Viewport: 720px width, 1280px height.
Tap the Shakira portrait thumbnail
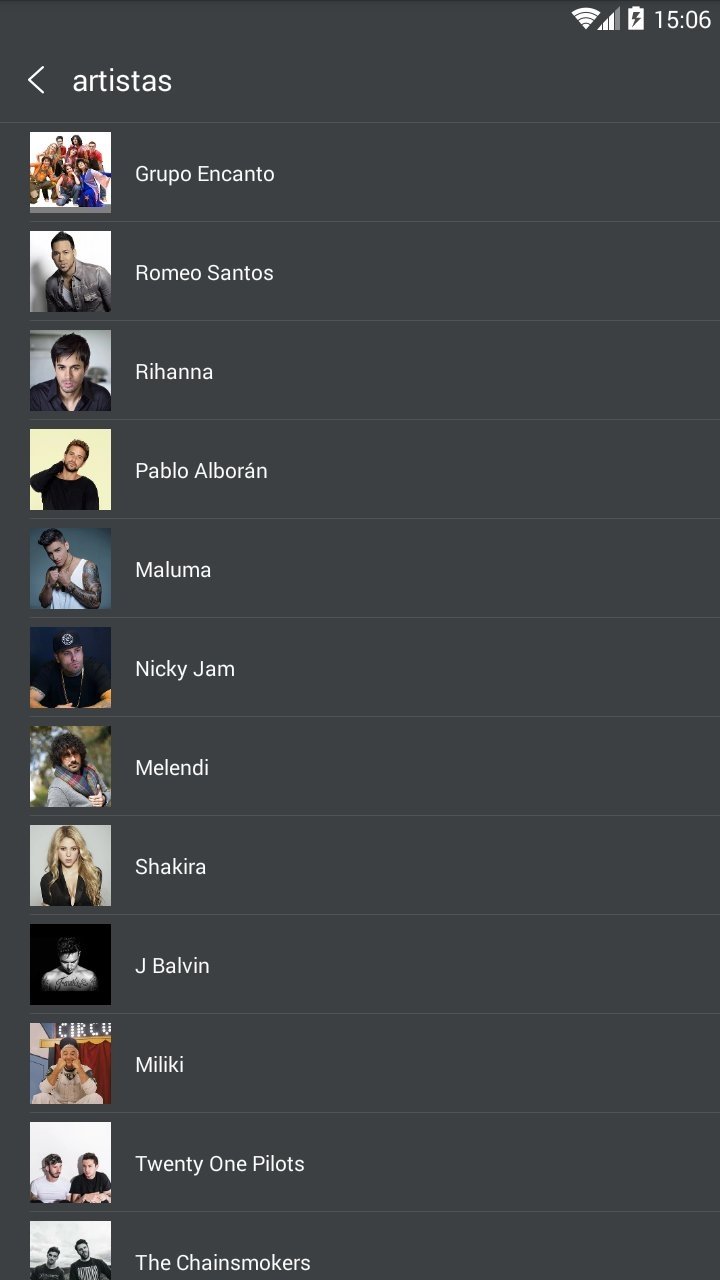pos(70,865)
